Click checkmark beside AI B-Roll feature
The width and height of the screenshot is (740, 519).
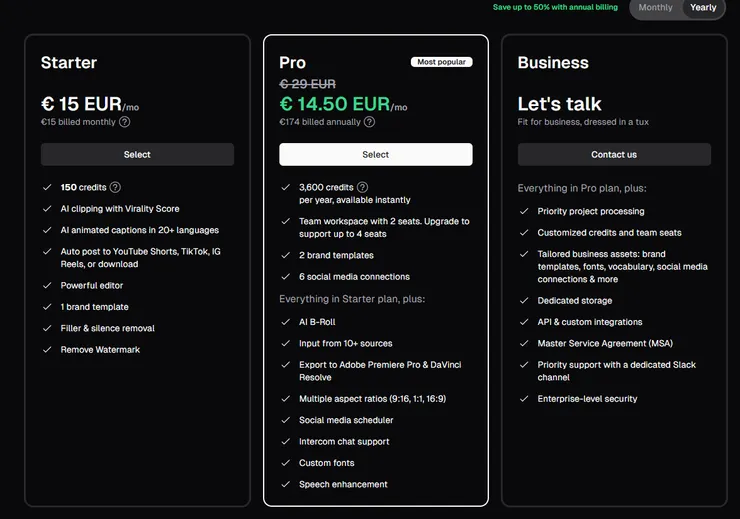(285, 322)
